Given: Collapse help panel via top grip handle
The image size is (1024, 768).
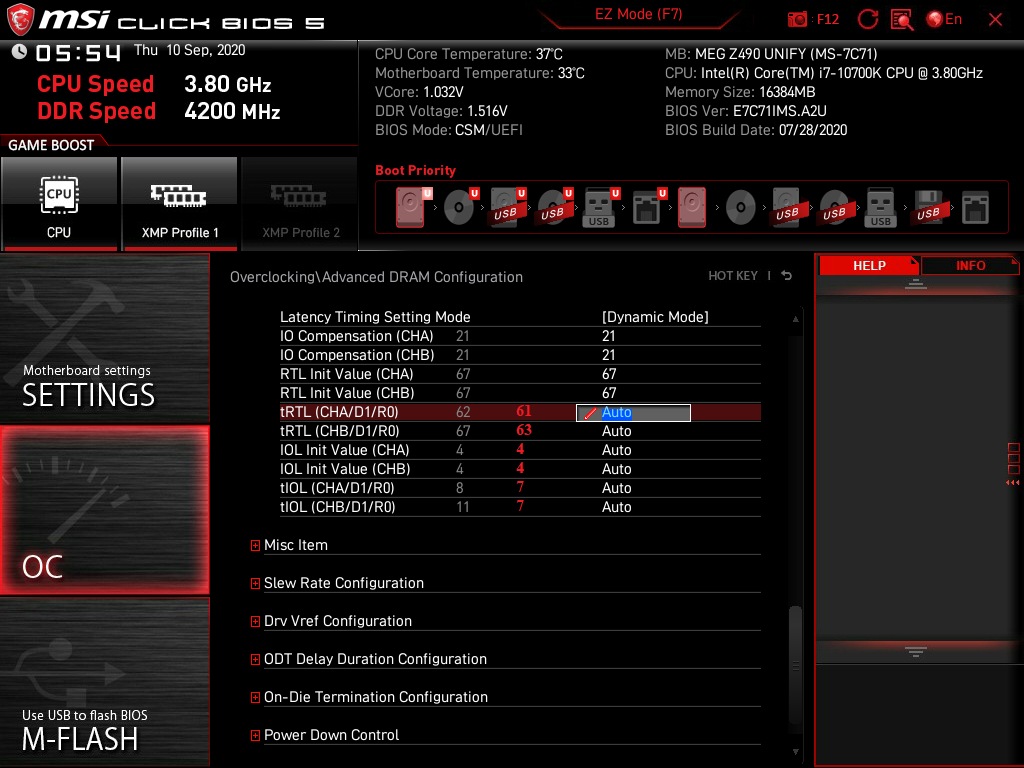Looking at the screenshot, I should [x=916, y=283].
